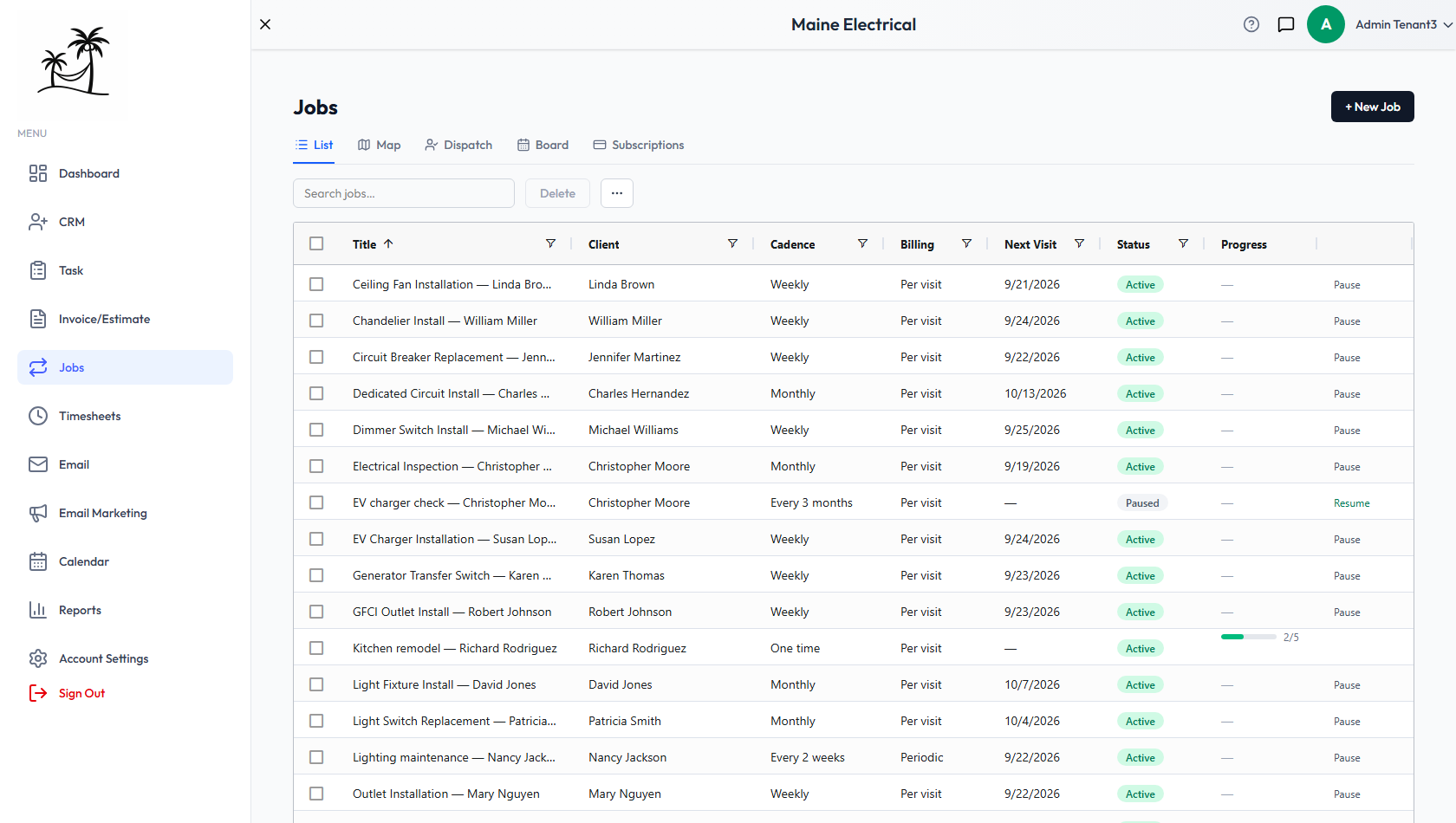Check the Chandelier Install row checkbox
The height and width of the screenshot is (823, 1456).
[316, 321]
